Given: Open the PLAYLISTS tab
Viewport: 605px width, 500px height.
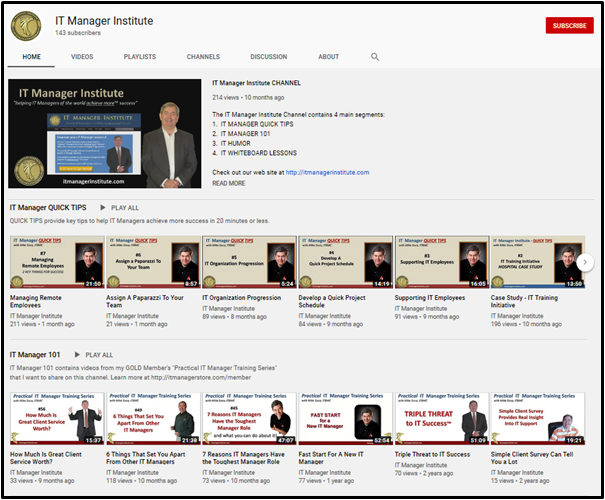Looking at the screenshot, I should pos(140,57).
